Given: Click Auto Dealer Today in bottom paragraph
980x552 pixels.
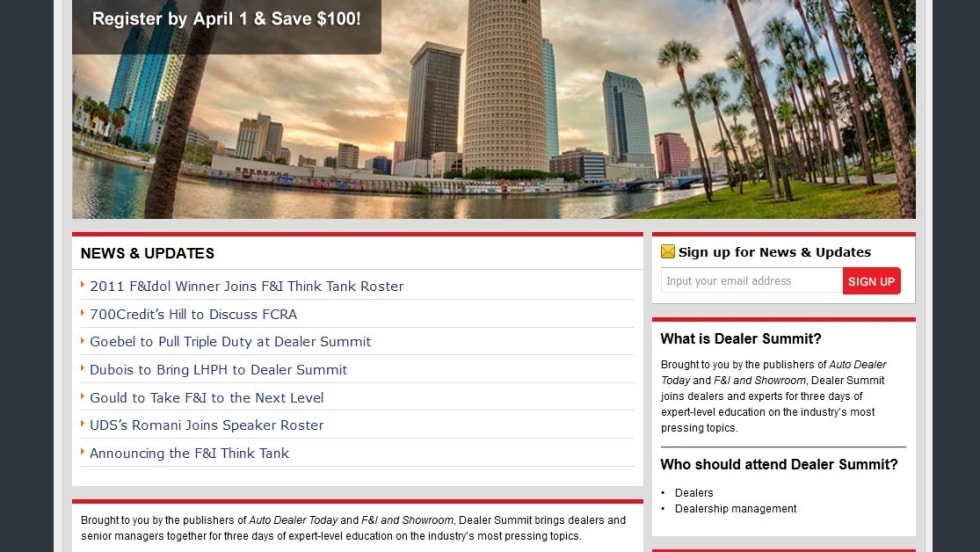Looking at the screenshot, I should 292,520.
